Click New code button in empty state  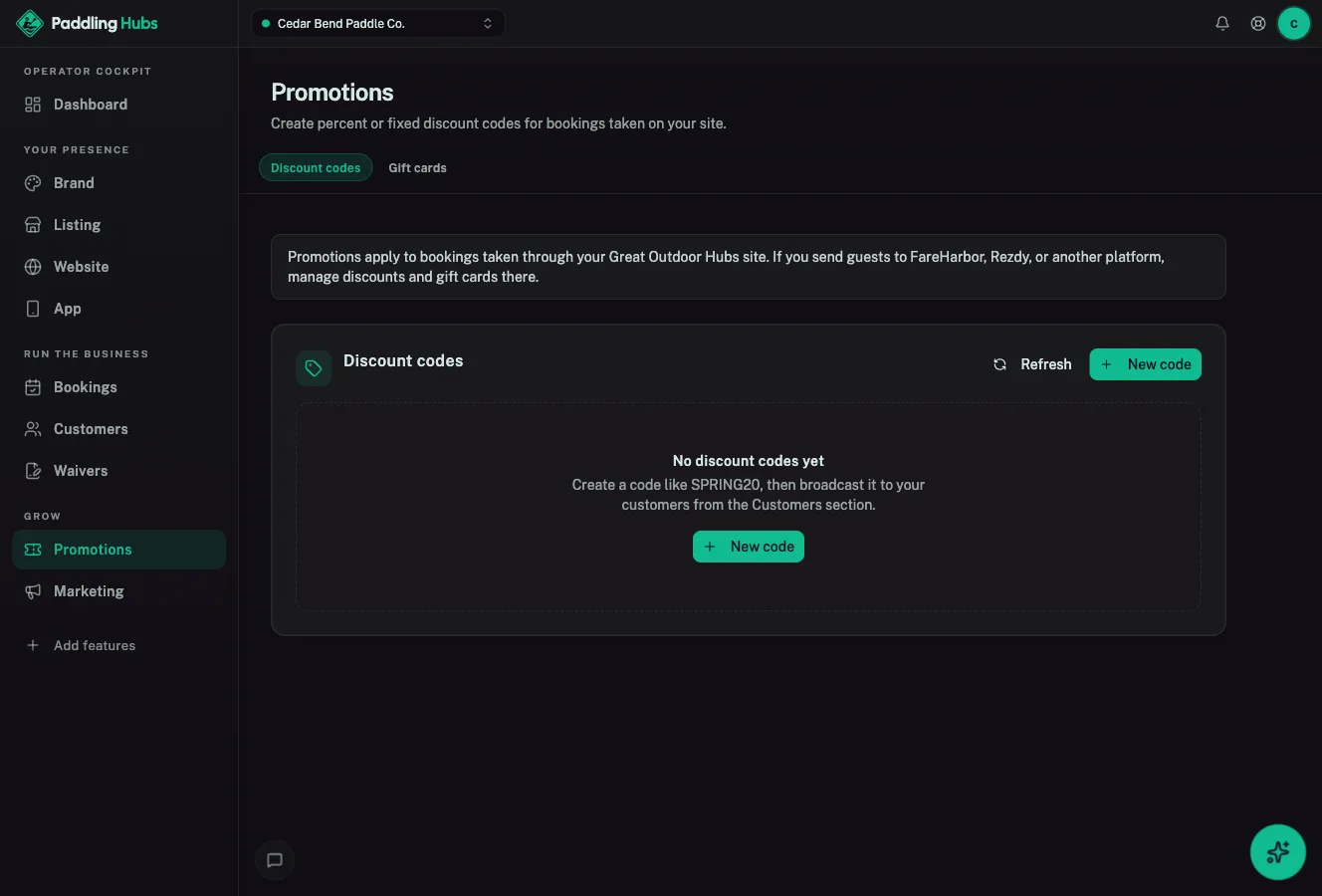point(749,547)
